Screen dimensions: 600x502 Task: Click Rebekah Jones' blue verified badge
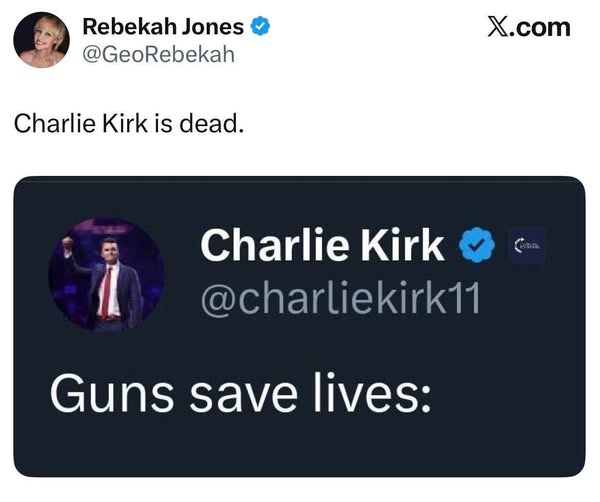coord(259,27)
